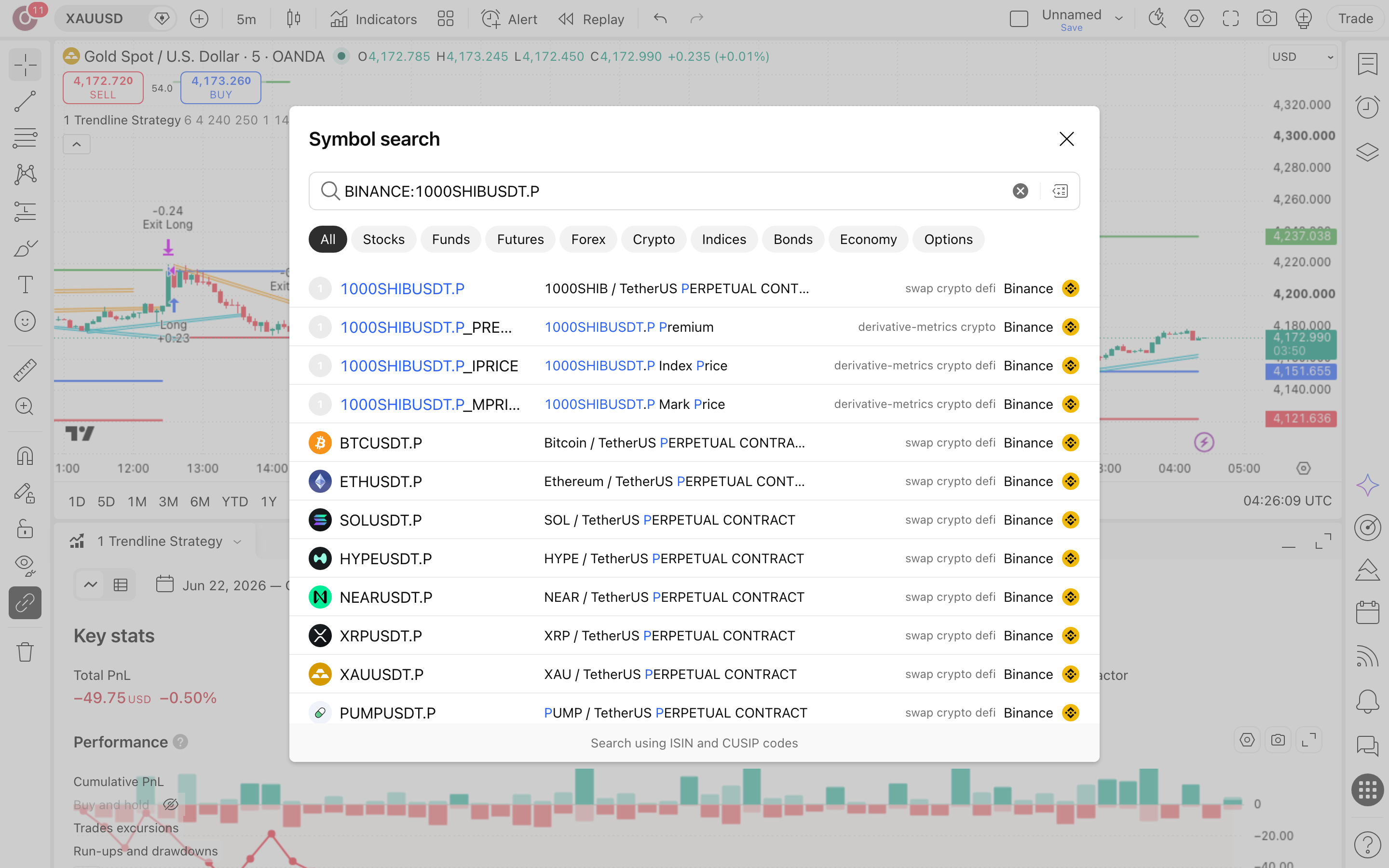Open the Fibonacci retracement tool
The image size is (1389, 868).
click(25, 138)
